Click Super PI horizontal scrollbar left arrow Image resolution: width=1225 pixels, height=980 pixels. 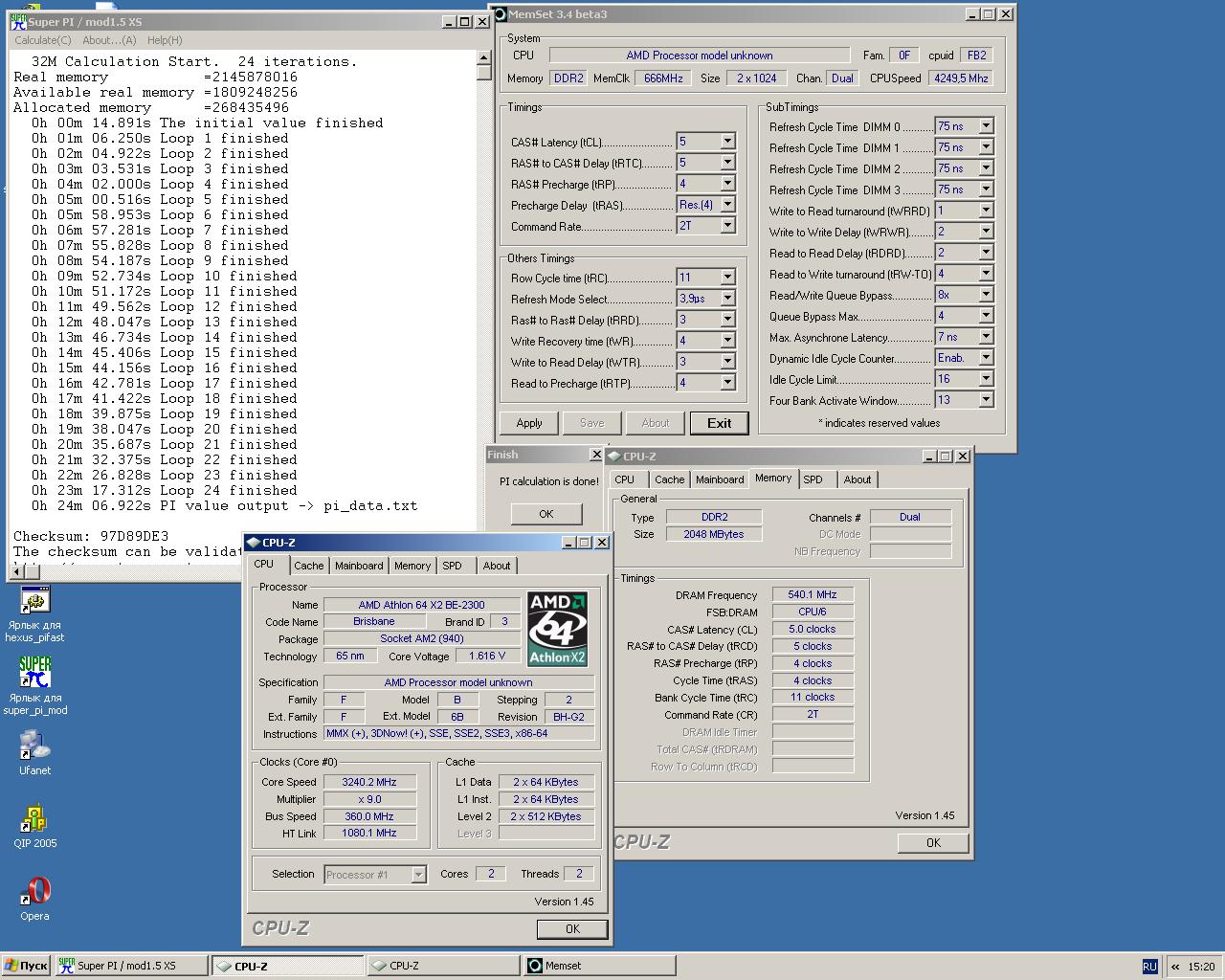pyautogui.click(x=16, y=571)
